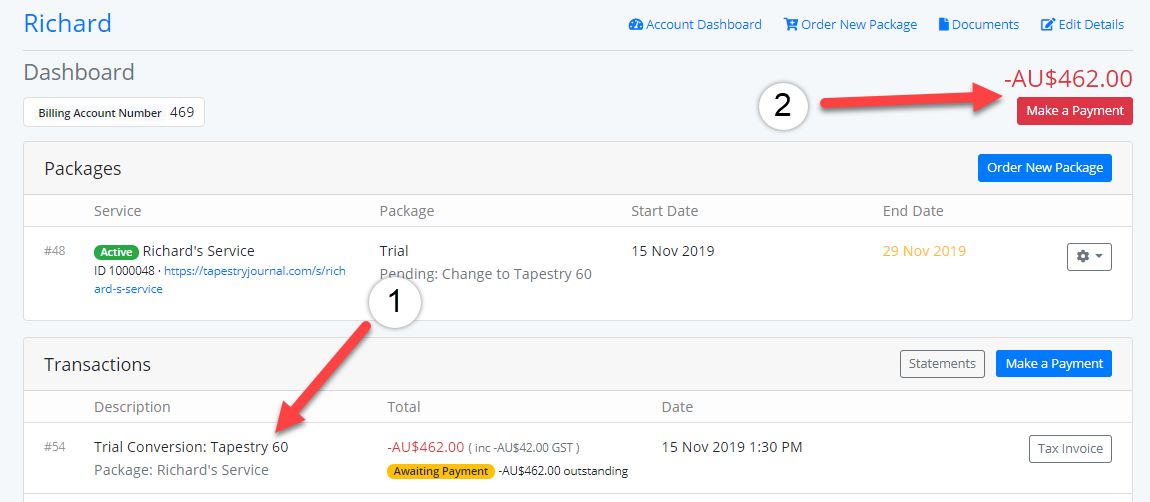Viewport: 1150px width, 502px height.
Task: Click the Richard account name heading
Action: coord(68,23)
